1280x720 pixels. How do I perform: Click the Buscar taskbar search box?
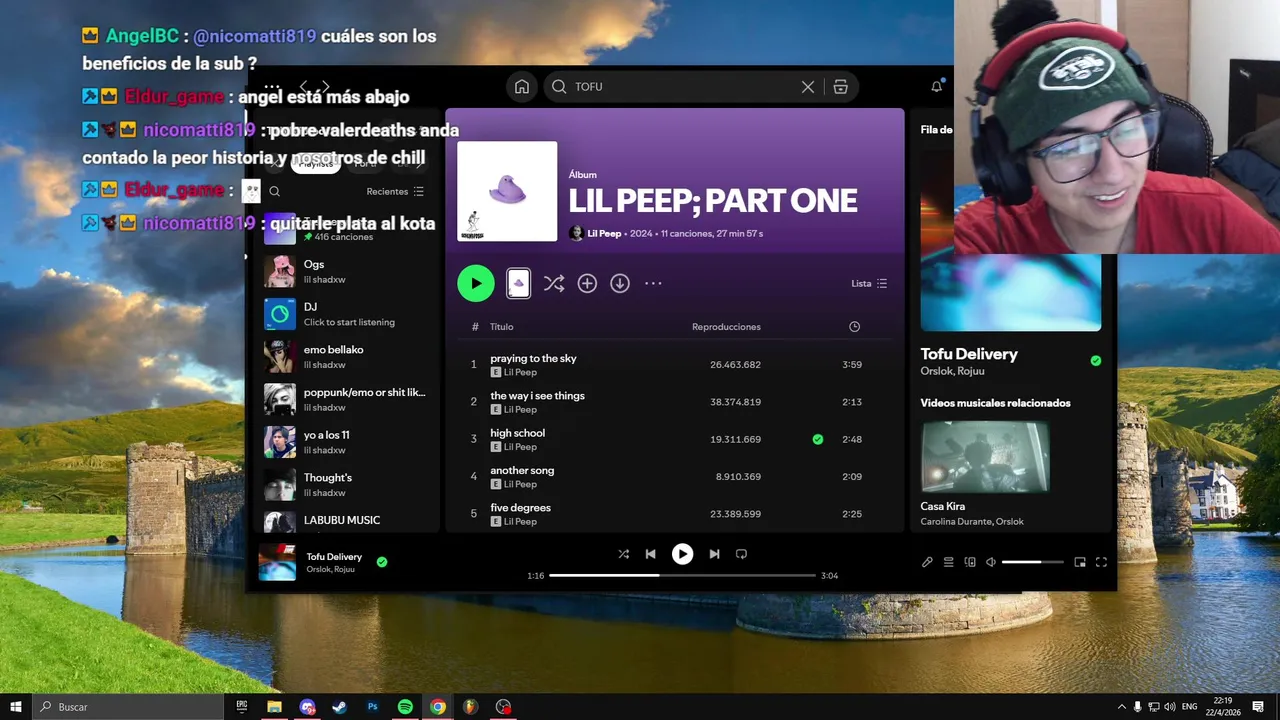tap(128, 707)
